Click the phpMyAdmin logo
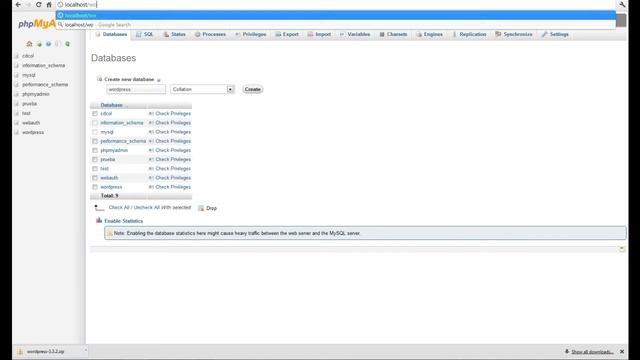 (36, 24)
